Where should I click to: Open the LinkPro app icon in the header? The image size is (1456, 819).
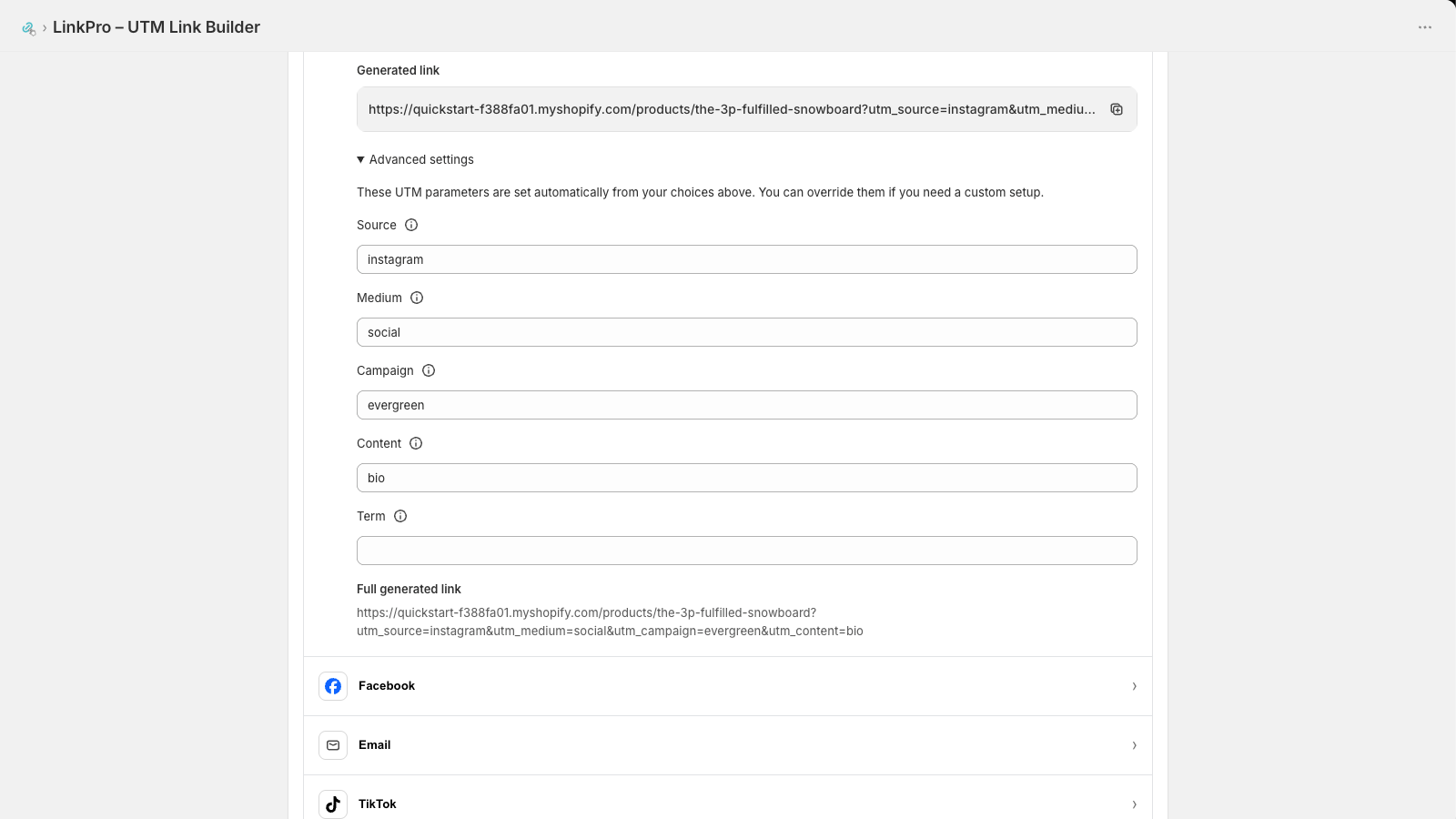click(x=29, y=28)
